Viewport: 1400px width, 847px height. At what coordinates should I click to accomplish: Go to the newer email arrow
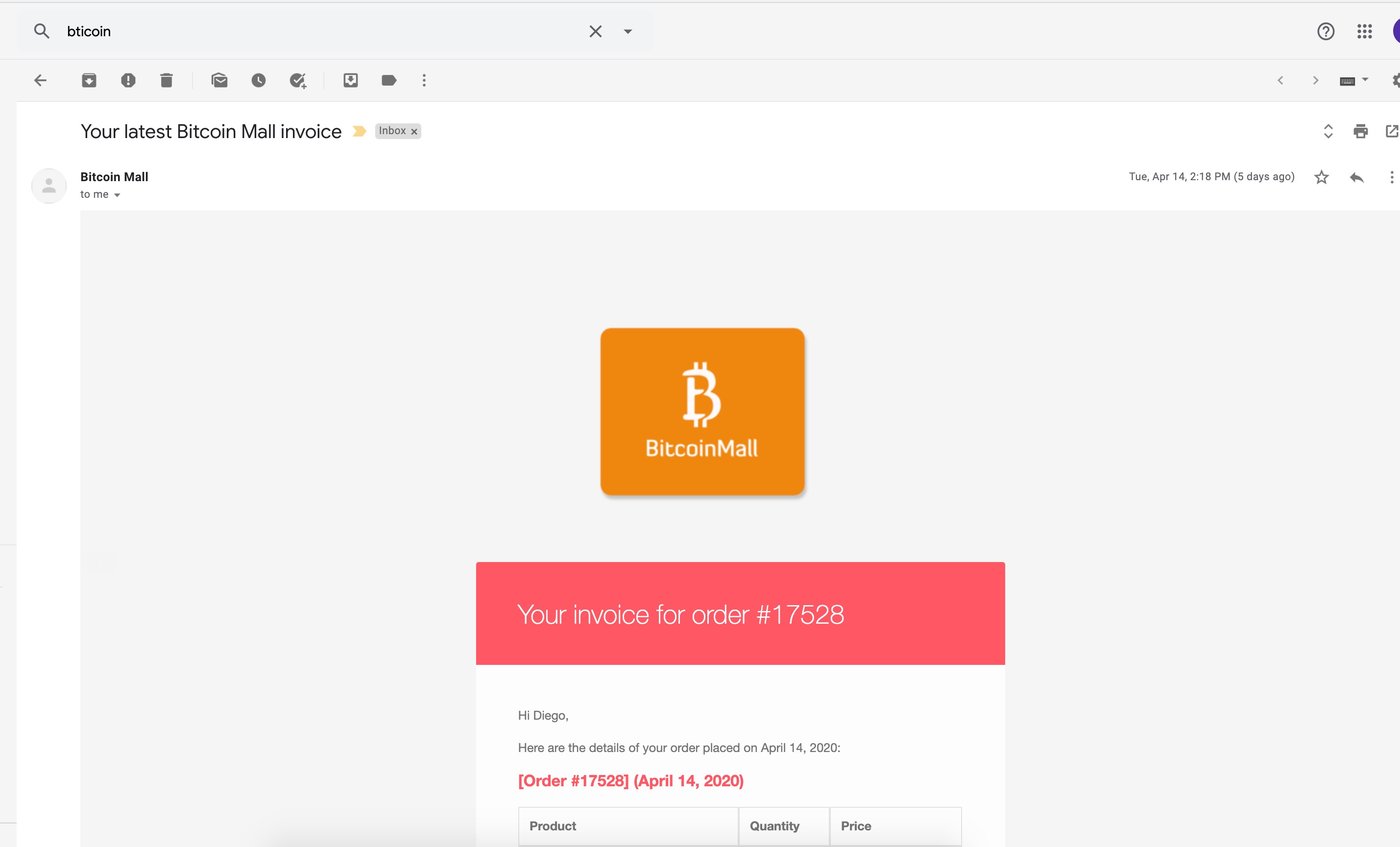pos(1280,80)
